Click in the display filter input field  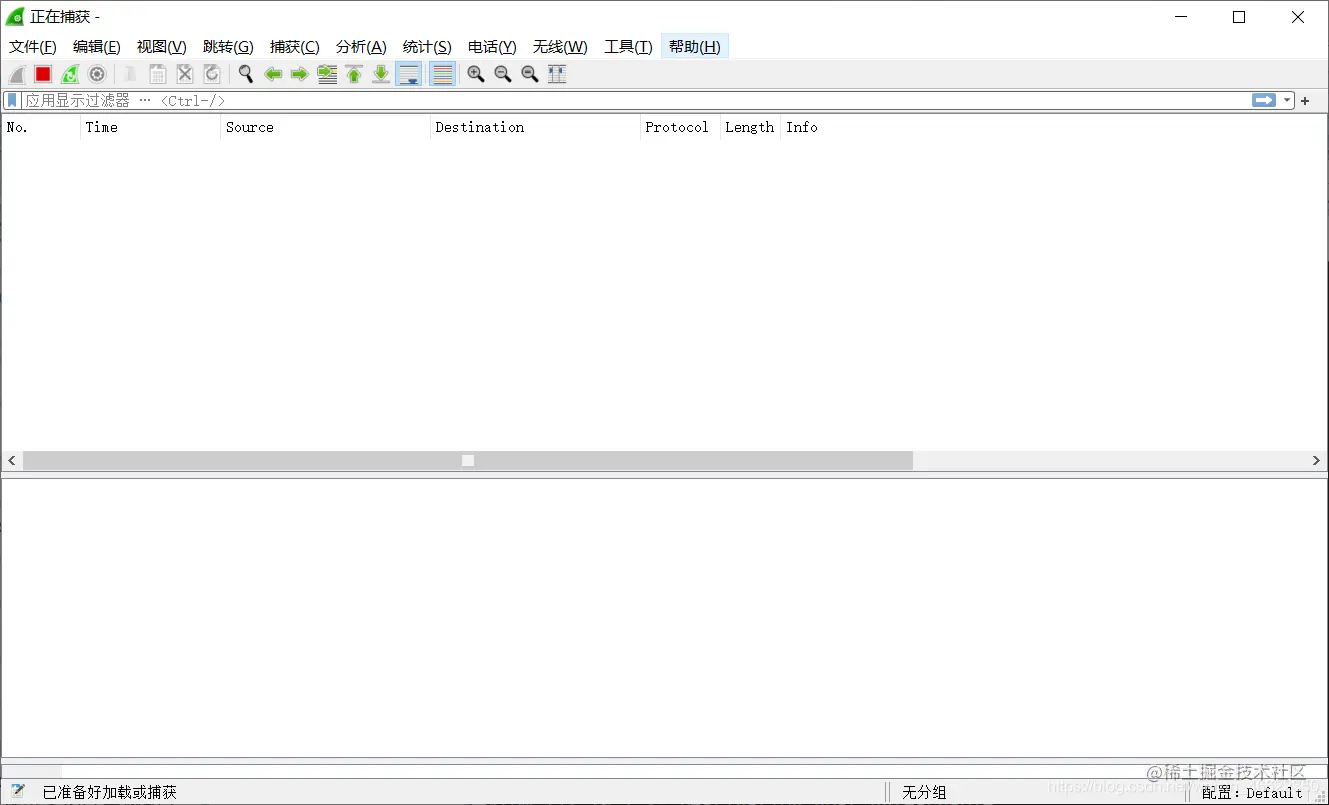636,100
